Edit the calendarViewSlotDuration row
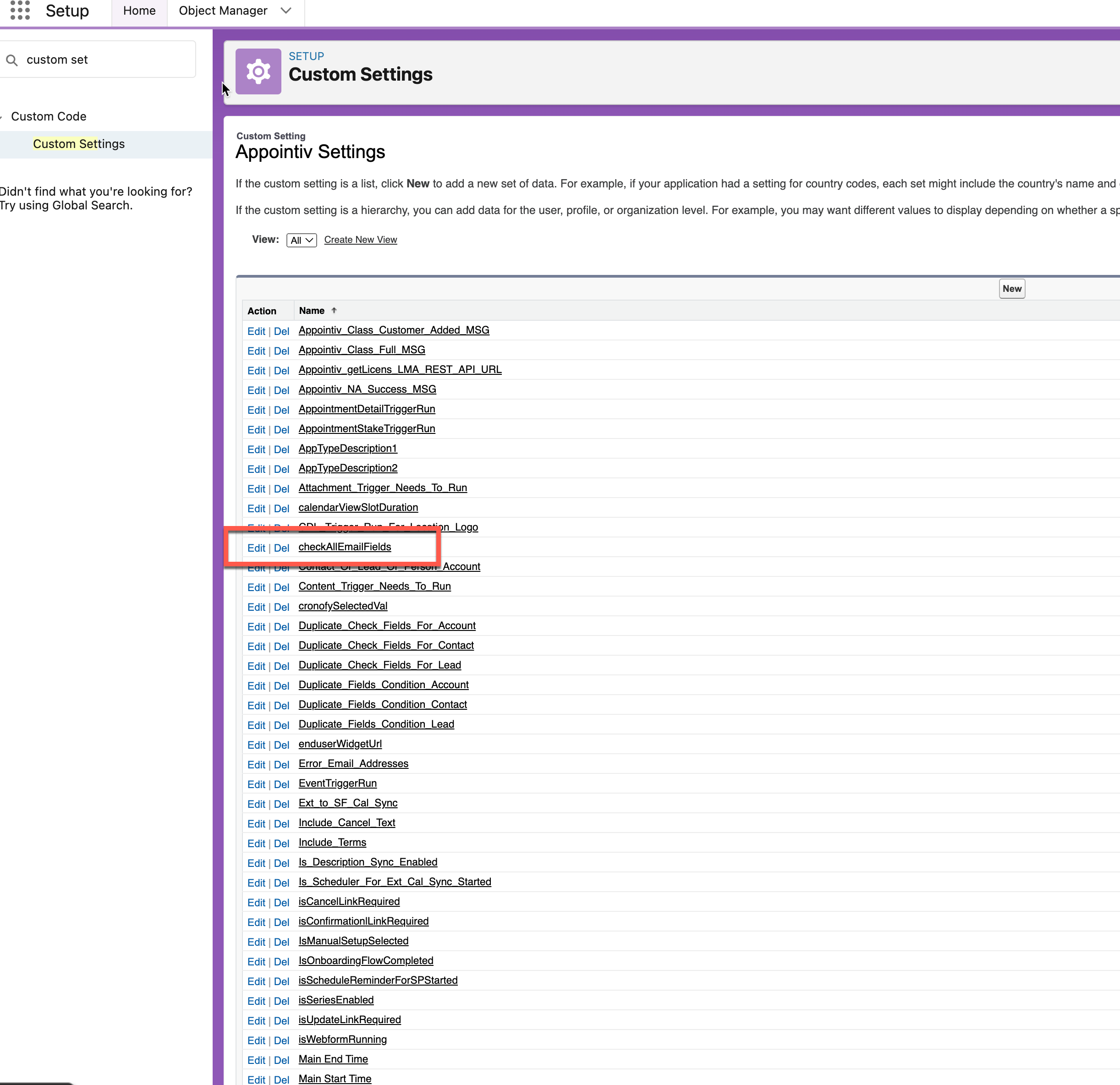 pos(256,509)
